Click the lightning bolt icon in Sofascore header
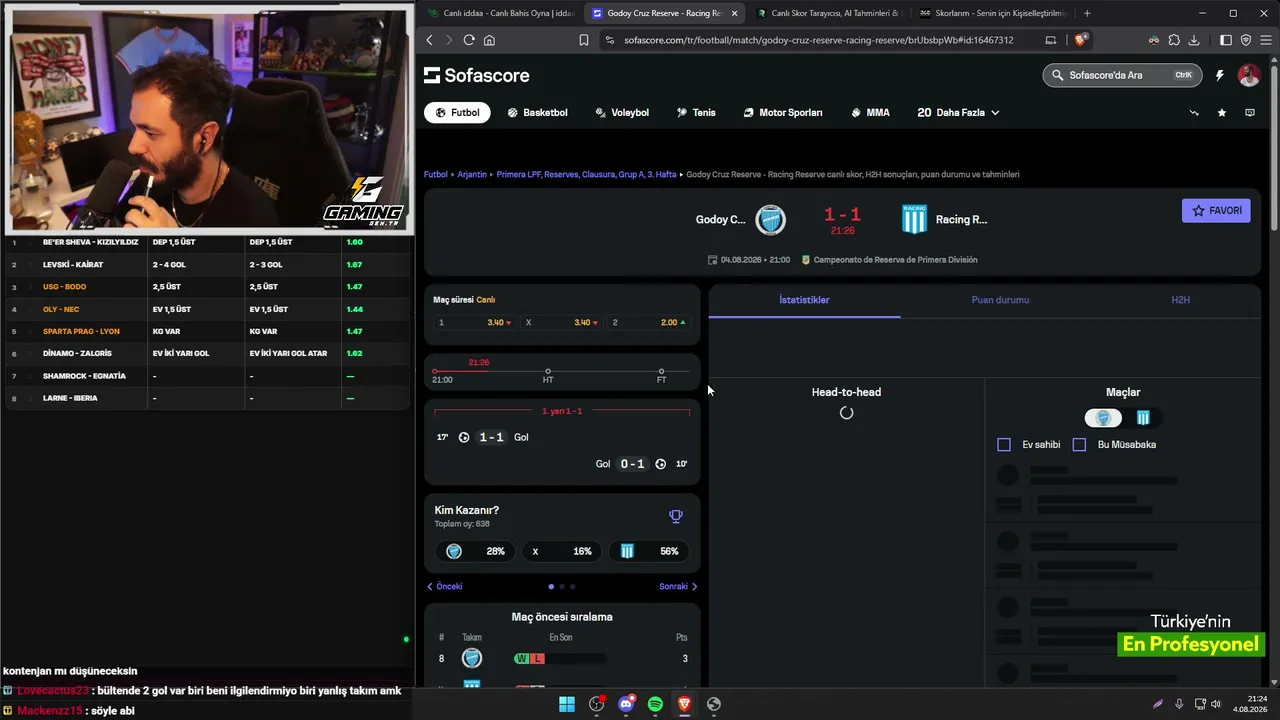Image resolution: width=1280 pixels, height=720 pixels. (1220, 75)
